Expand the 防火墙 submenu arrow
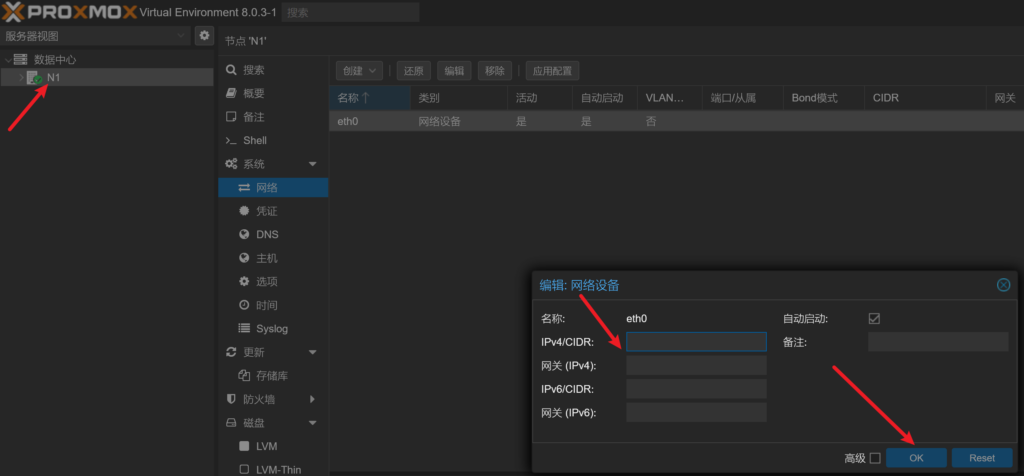The image size is (1024, 476). pos(312,399)
